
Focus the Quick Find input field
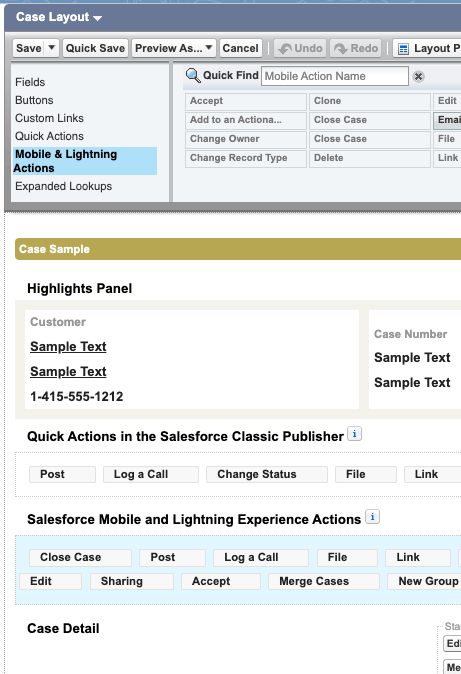(335, 76)
